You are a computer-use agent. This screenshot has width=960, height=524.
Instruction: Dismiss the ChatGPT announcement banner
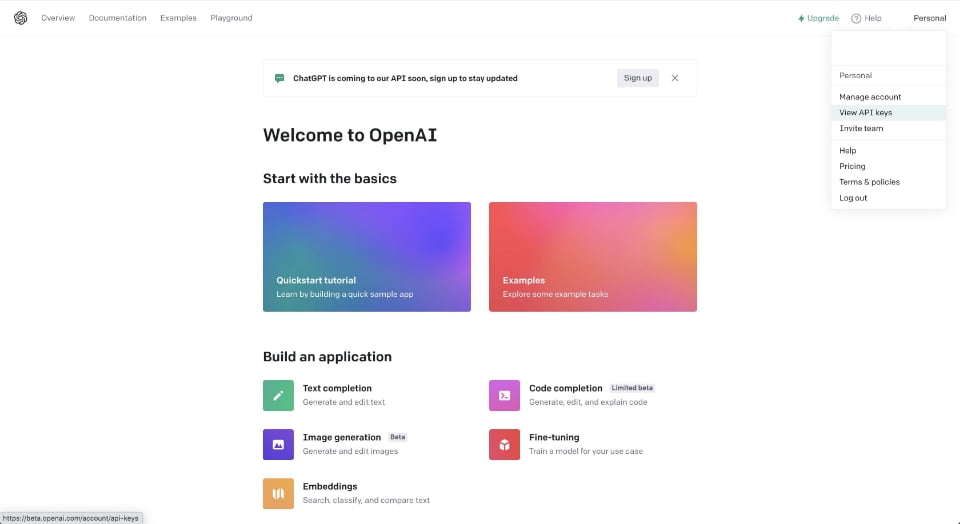pos(675,78)
